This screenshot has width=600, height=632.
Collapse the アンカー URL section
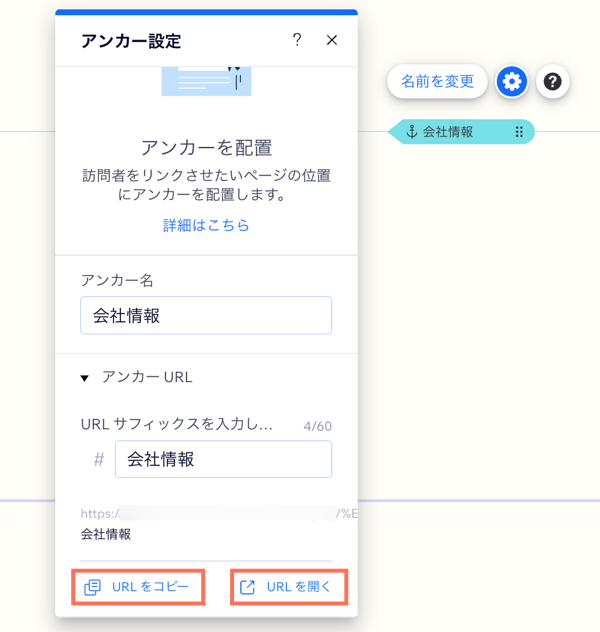(85, 378)
